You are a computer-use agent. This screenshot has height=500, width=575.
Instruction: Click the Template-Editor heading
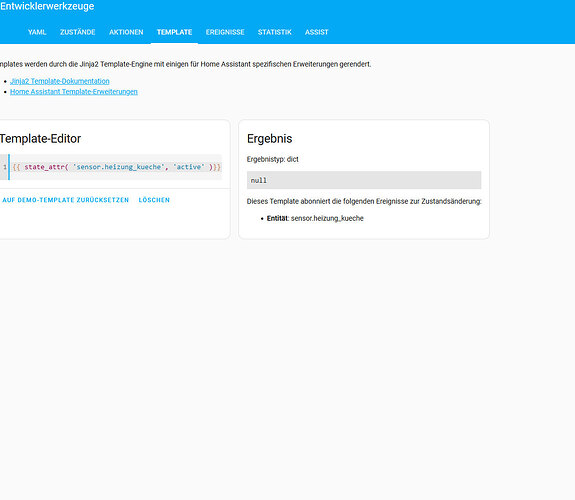click(x=40, y=139)
